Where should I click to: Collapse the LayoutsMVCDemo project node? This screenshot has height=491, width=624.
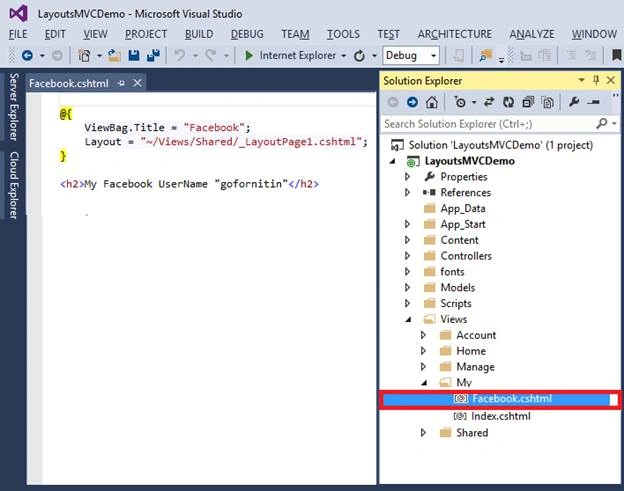(x=392, y=161)
